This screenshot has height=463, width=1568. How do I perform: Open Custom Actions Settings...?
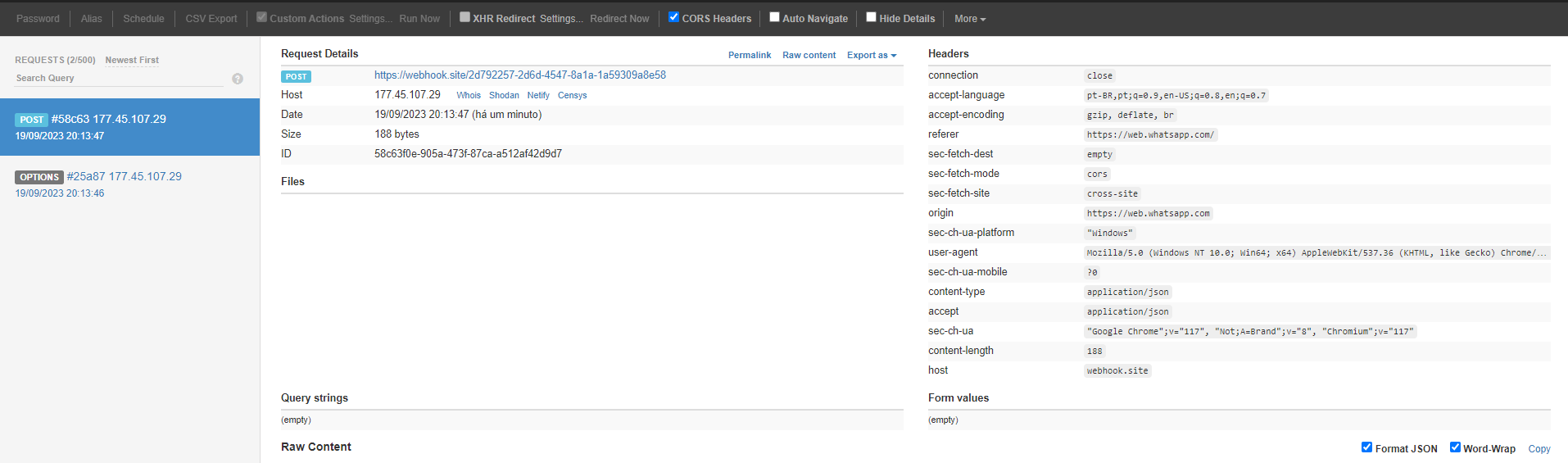pyautogui.click(x=371, y=19)
